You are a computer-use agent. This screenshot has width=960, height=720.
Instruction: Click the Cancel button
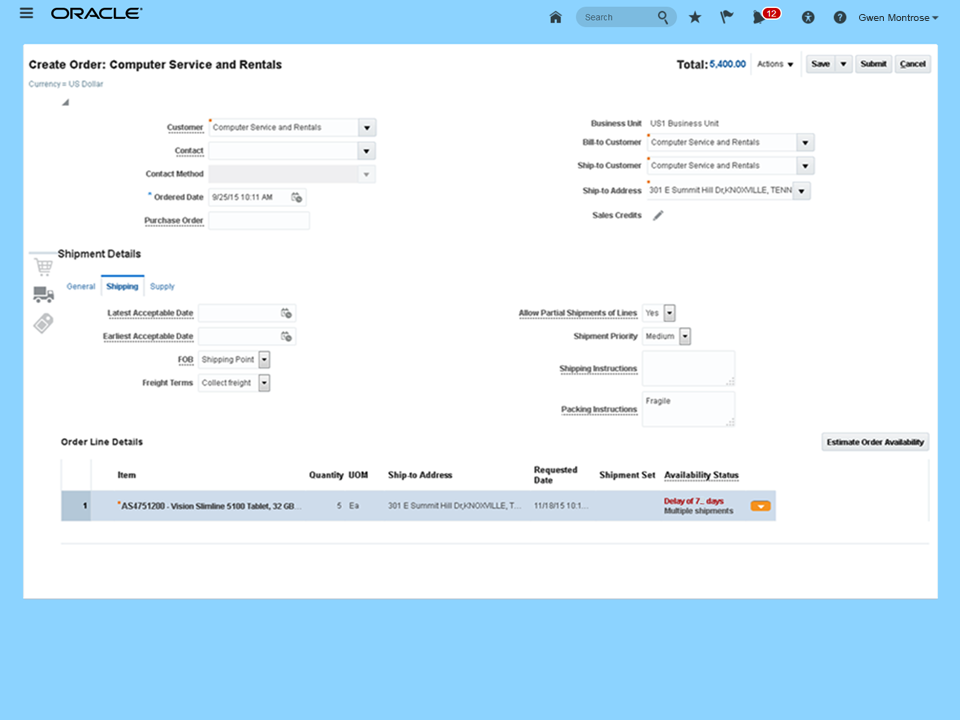(x=912, y=64)
